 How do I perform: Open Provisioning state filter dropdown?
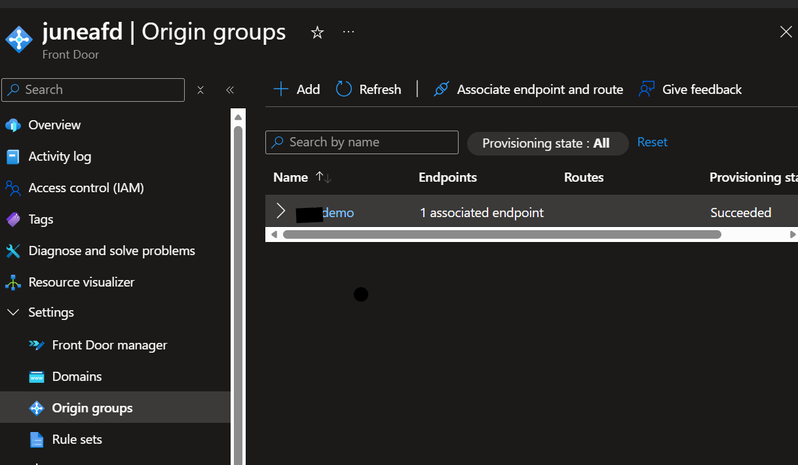[x=547, y=143]
